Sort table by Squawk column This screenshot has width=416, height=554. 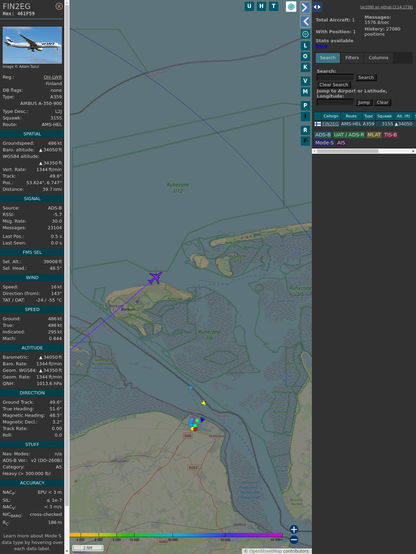pos(384,116)
